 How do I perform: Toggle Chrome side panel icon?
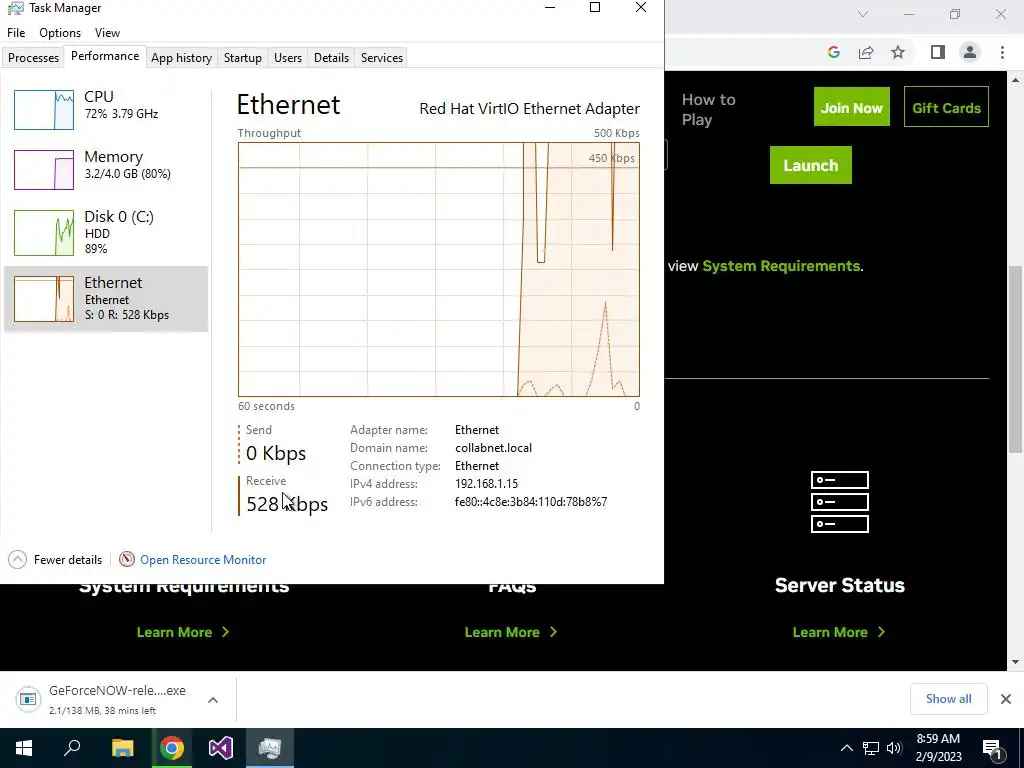938,52
